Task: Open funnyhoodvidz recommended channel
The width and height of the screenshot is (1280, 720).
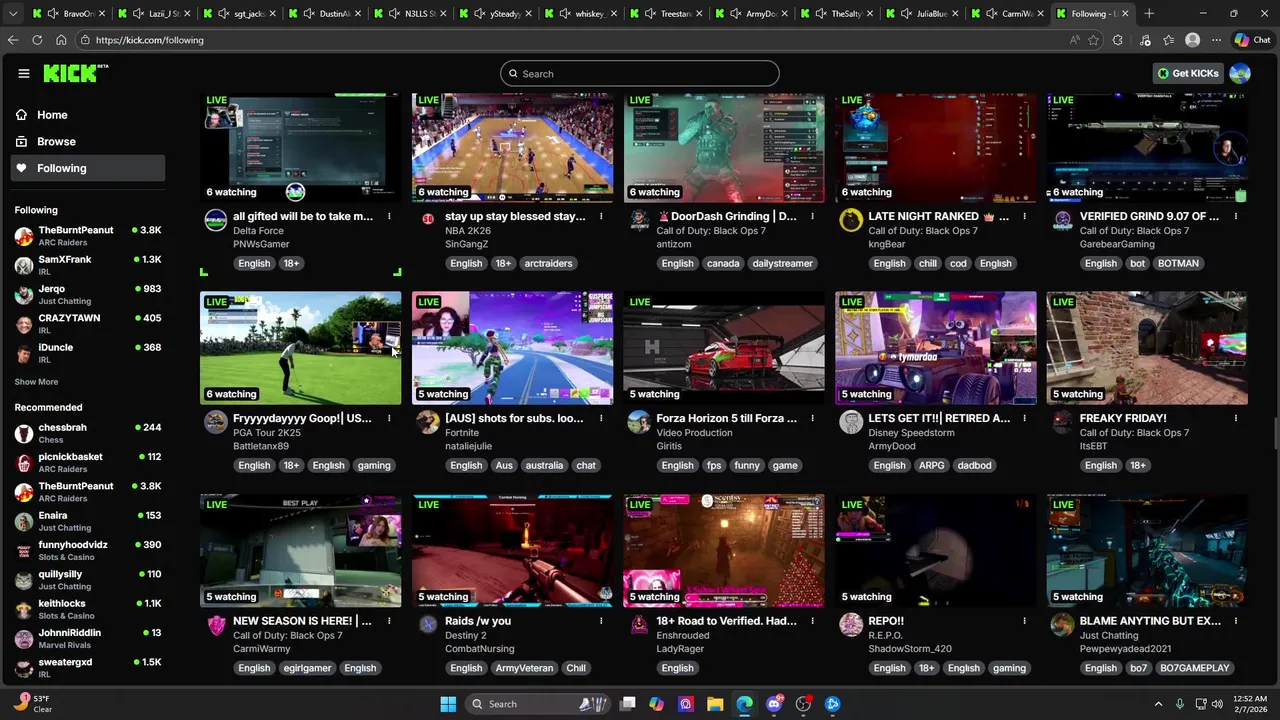Action: coord(88,550)
